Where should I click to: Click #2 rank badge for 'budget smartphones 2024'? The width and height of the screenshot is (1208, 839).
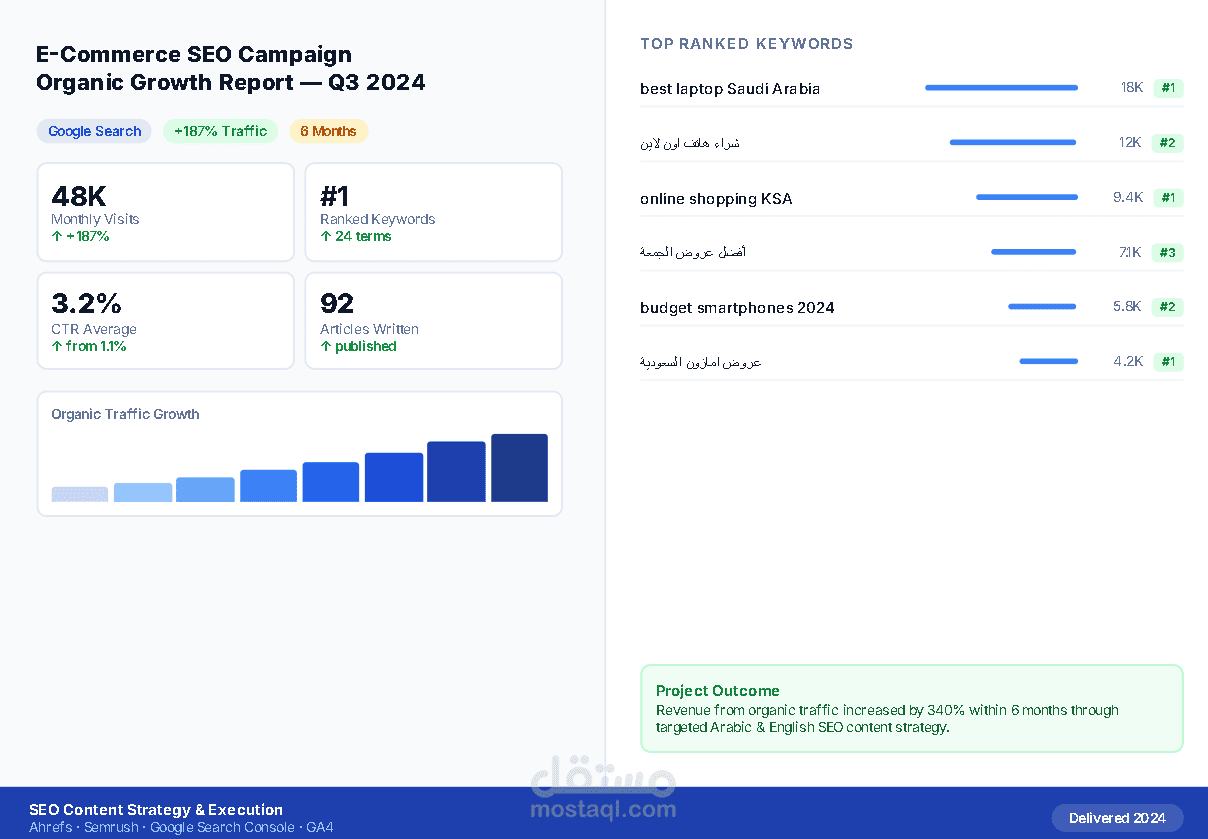[x=1168, y=307]
